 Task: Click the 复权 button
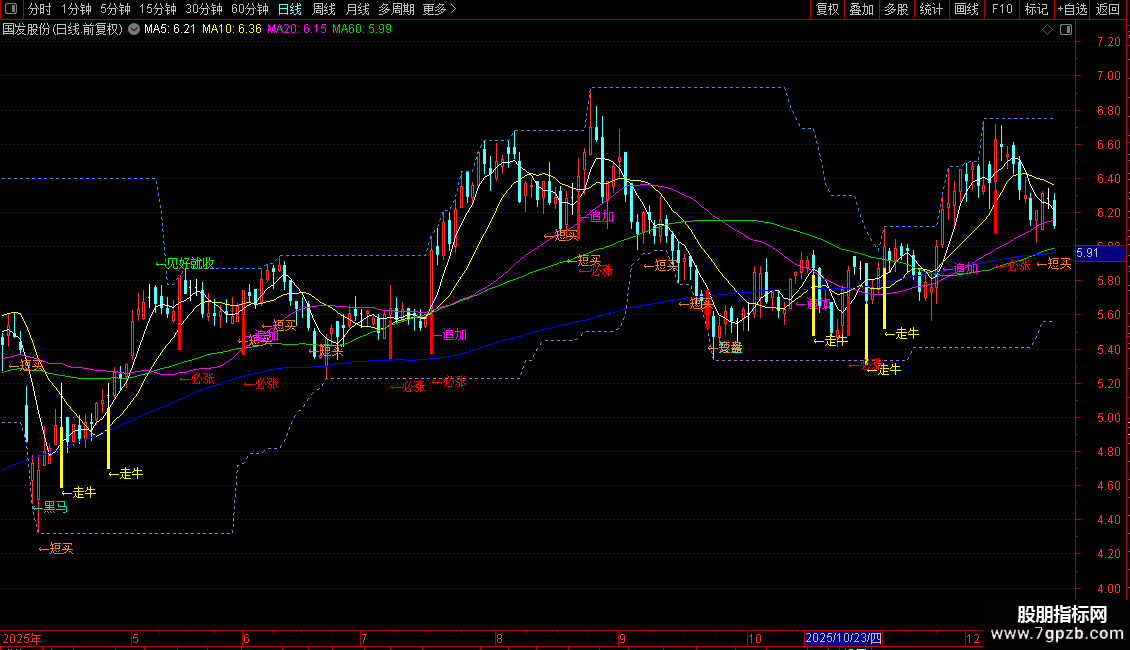click(x=827, y=9)
